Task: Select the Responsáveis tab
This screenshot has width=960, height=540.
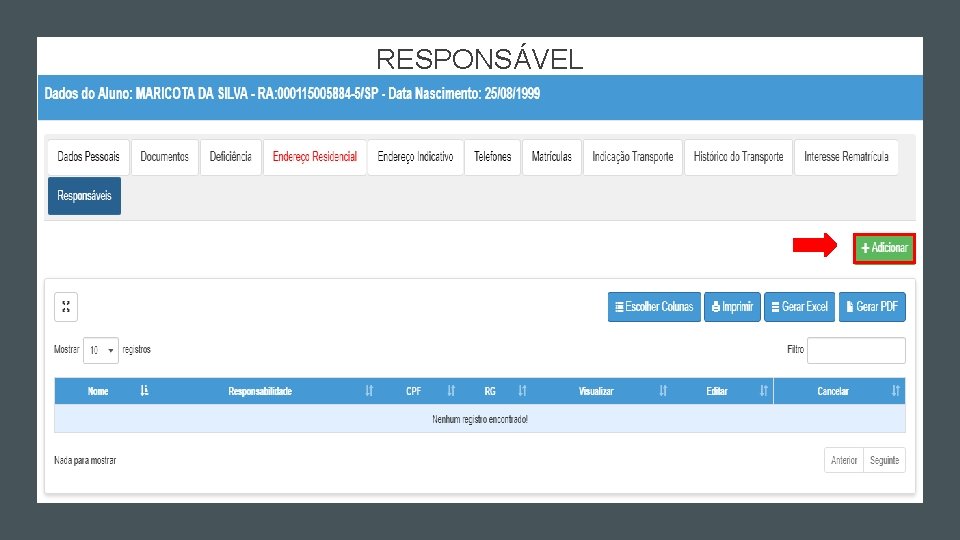Action: click(x=84, y=196)
